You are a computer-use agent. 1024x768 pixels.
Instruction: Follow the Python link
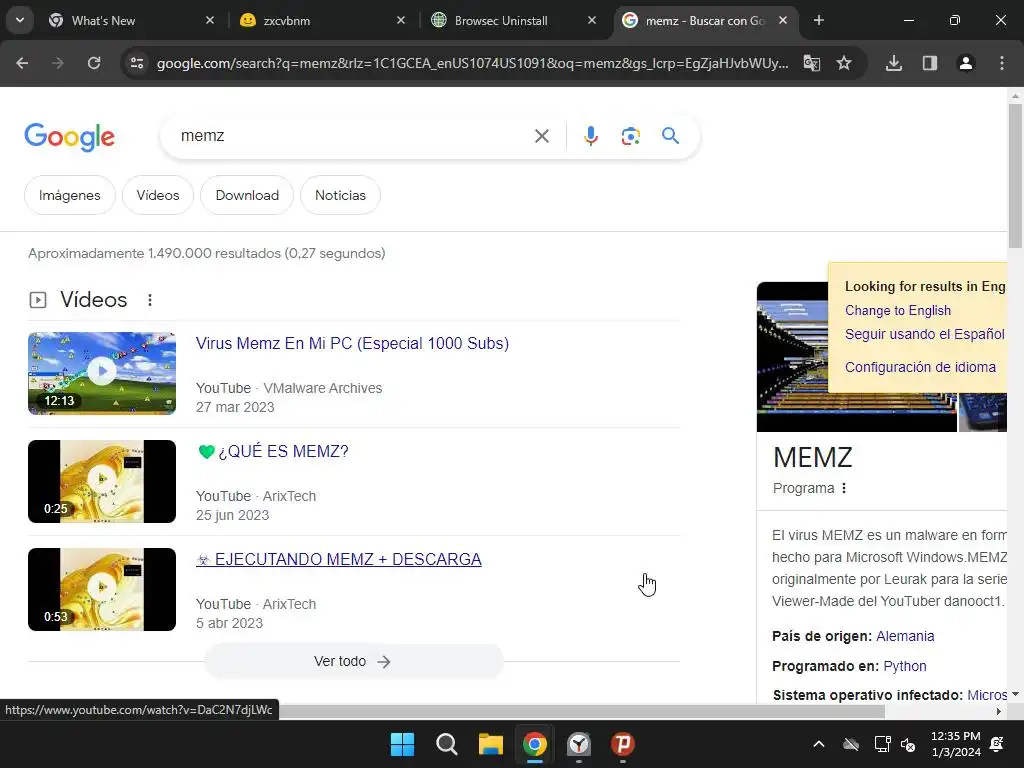coord(904,666)
